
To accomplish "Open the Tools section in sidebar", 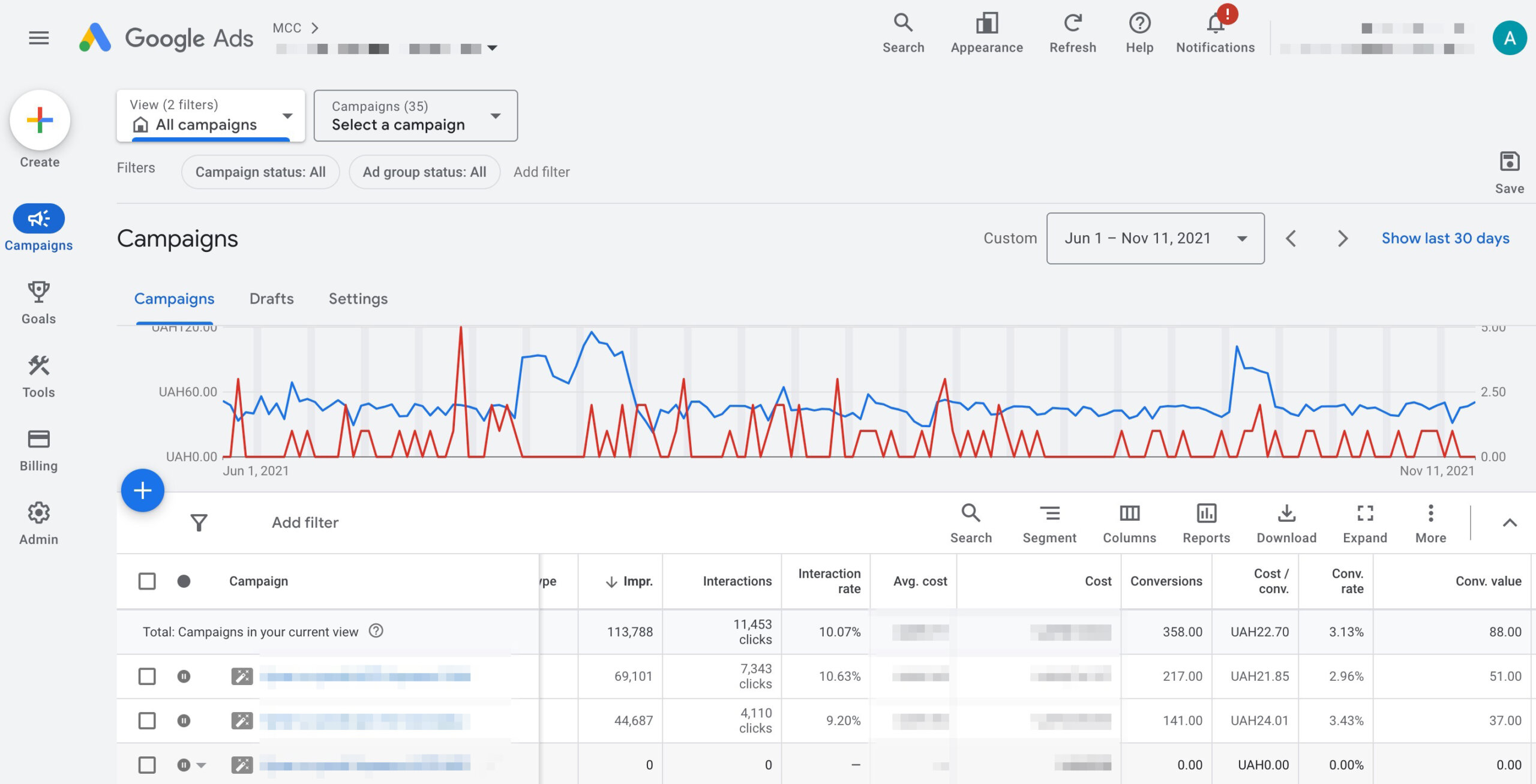I will [x=38, y=376].
